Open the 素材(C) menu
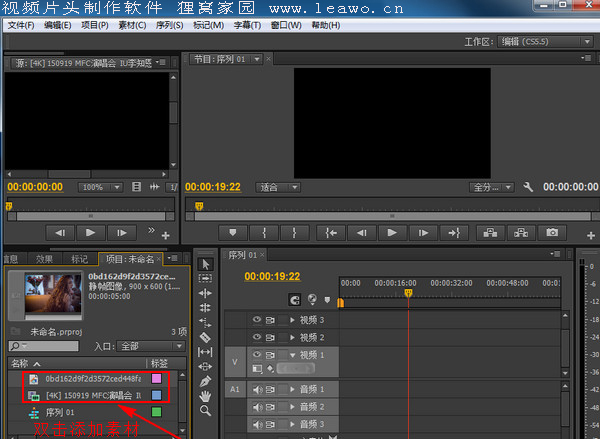 click(x=132, y=25)
